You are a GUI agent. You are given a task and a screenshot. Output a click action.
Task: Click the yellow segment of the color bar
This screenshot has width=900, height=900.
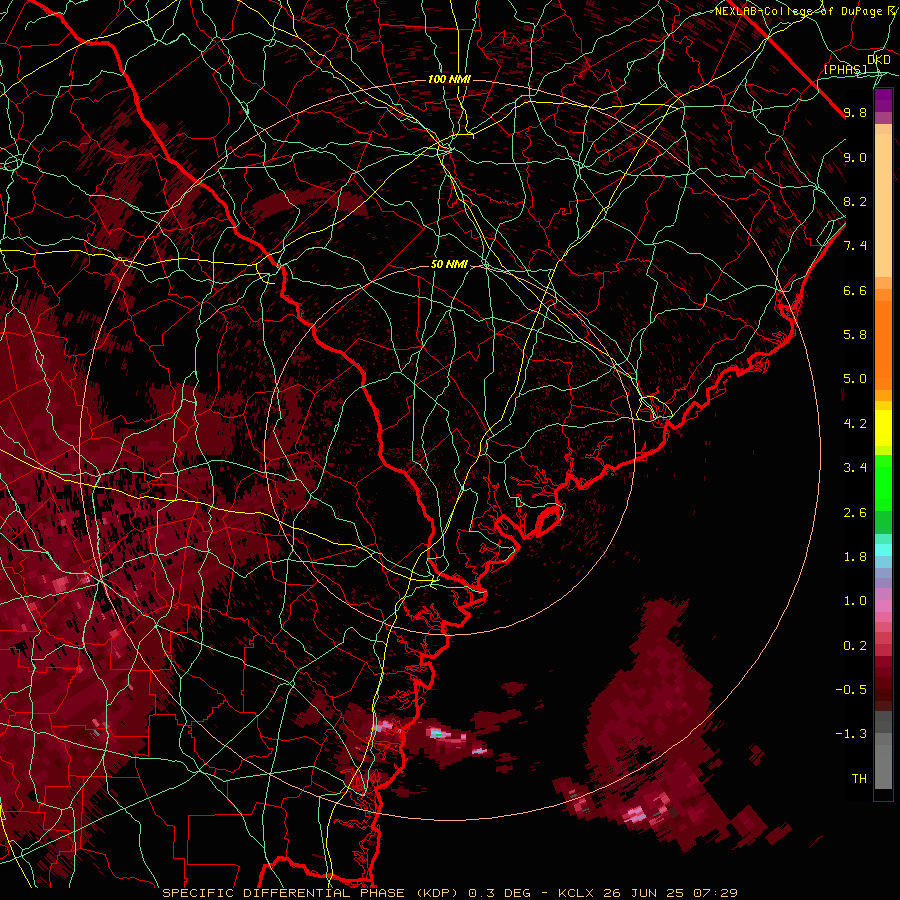point(883,428)
